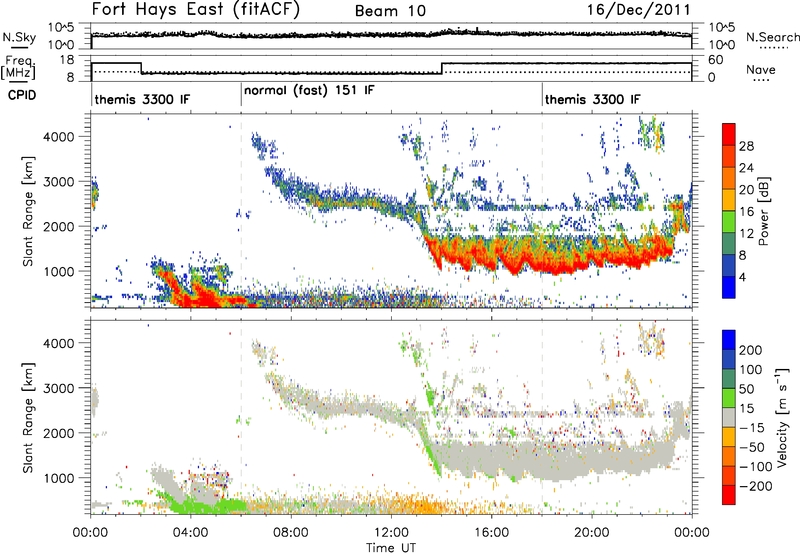This screenshot has width=800, height=554.
Task: Click the -15 tick on Velocity colorbar
Action: (x=752, y=427)
